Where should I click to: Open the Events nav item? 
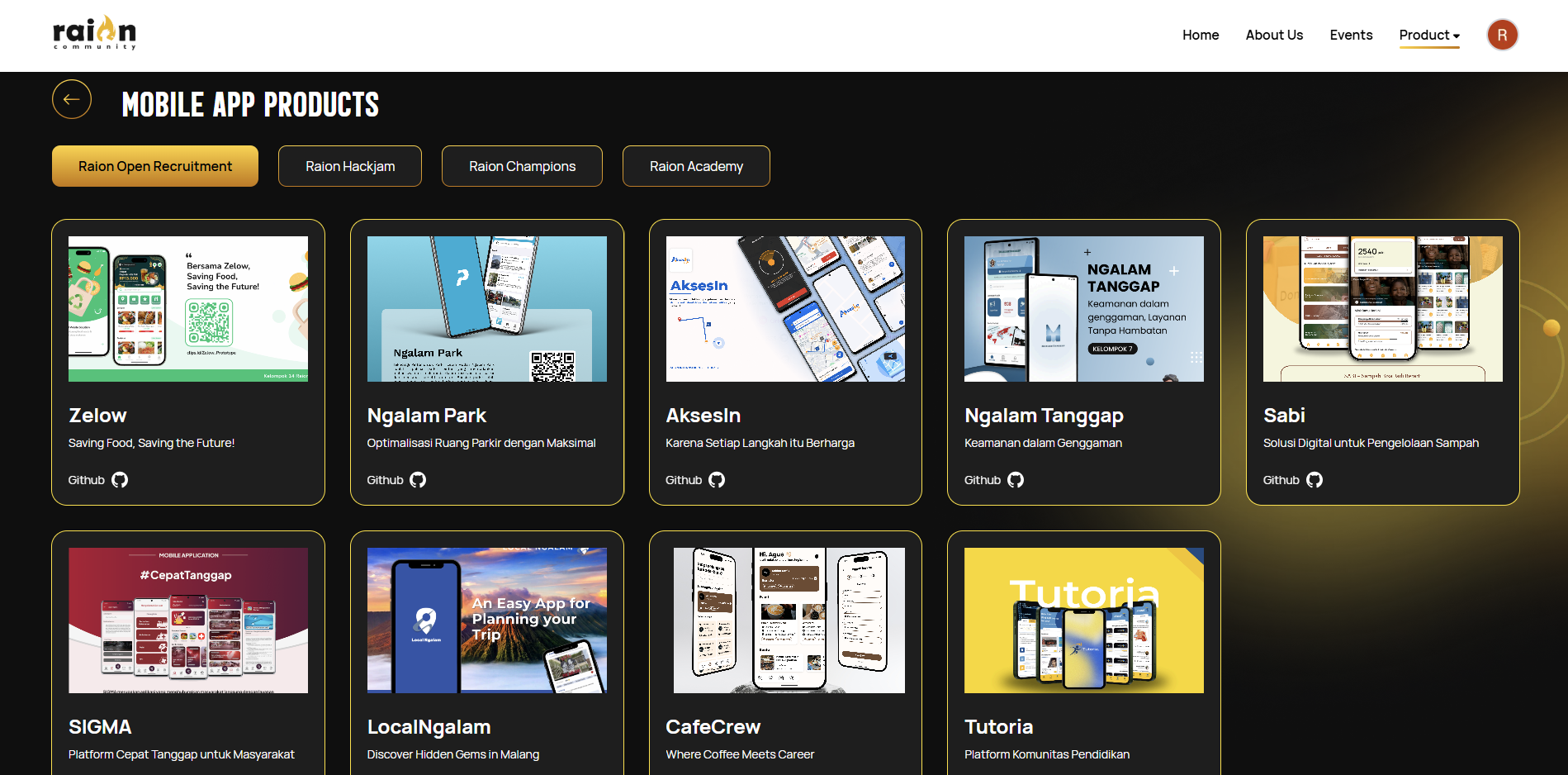point(1351,35)
